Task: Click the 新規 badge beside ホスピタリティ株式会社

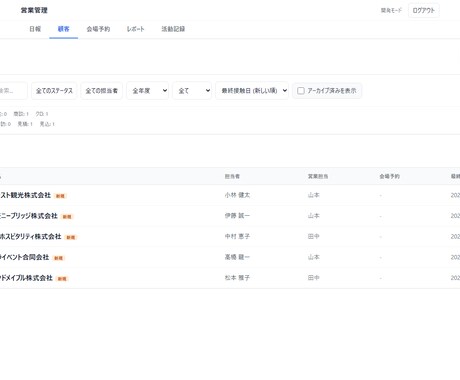Action: point(71,237)
